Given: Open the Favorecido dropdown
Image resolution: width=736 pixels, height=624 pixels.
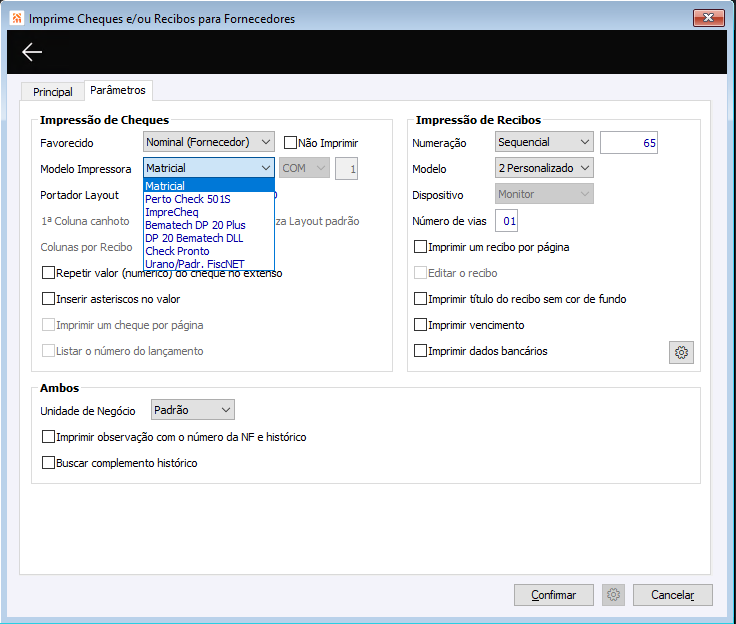Looking at the screenshot, I should click(209, 142).
